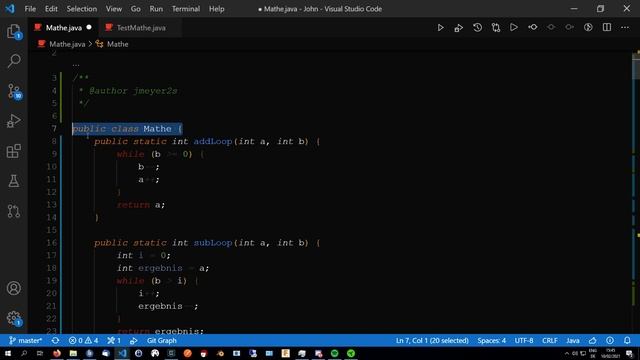Open the Explorer view in activity bar
Image resolution: width=640 pixels, height=360 pixels.
(14, 31)
